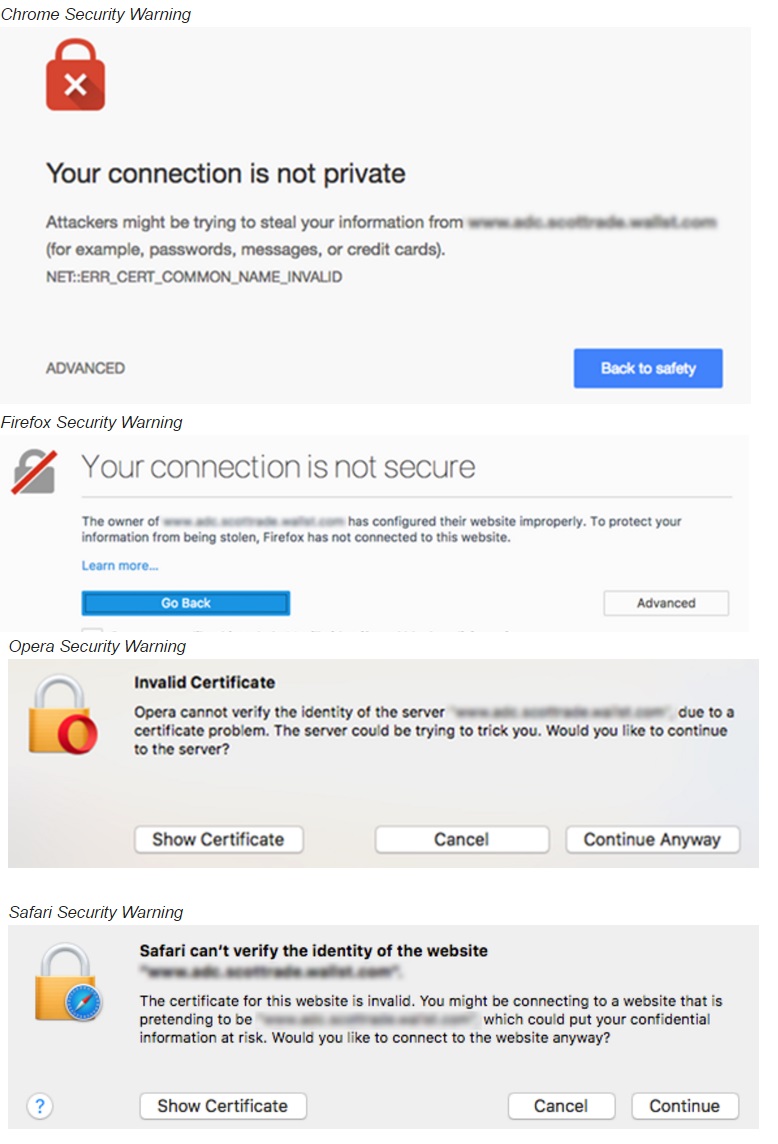Show Certificate in Opera dialog
Screen dimensions: 778x1144
point(218,840)
